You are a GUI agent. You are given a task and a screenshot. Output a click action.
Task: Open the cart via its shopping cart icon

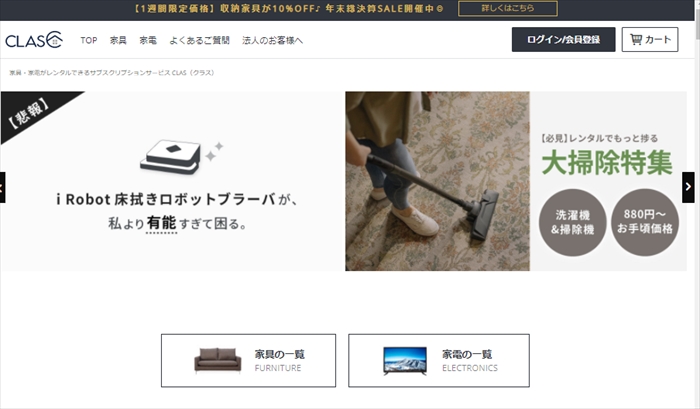[636, 39]
